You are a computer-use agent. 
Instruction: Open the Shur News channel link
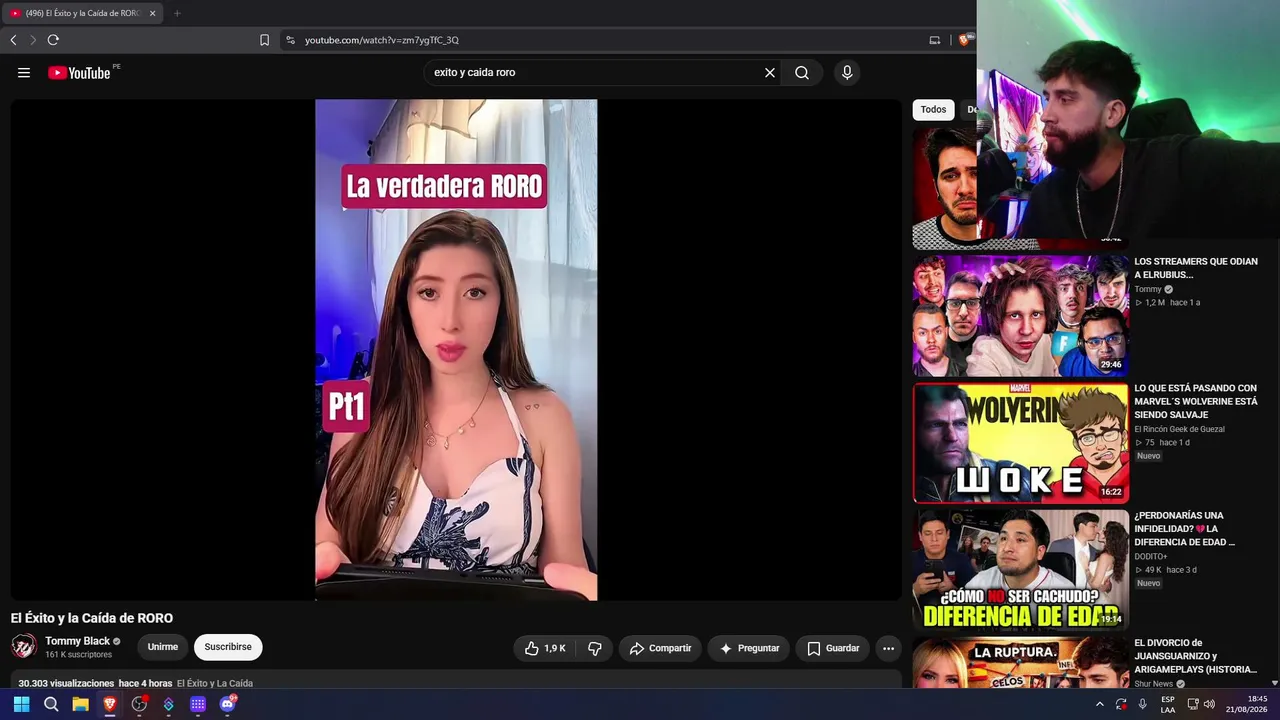1154,684
